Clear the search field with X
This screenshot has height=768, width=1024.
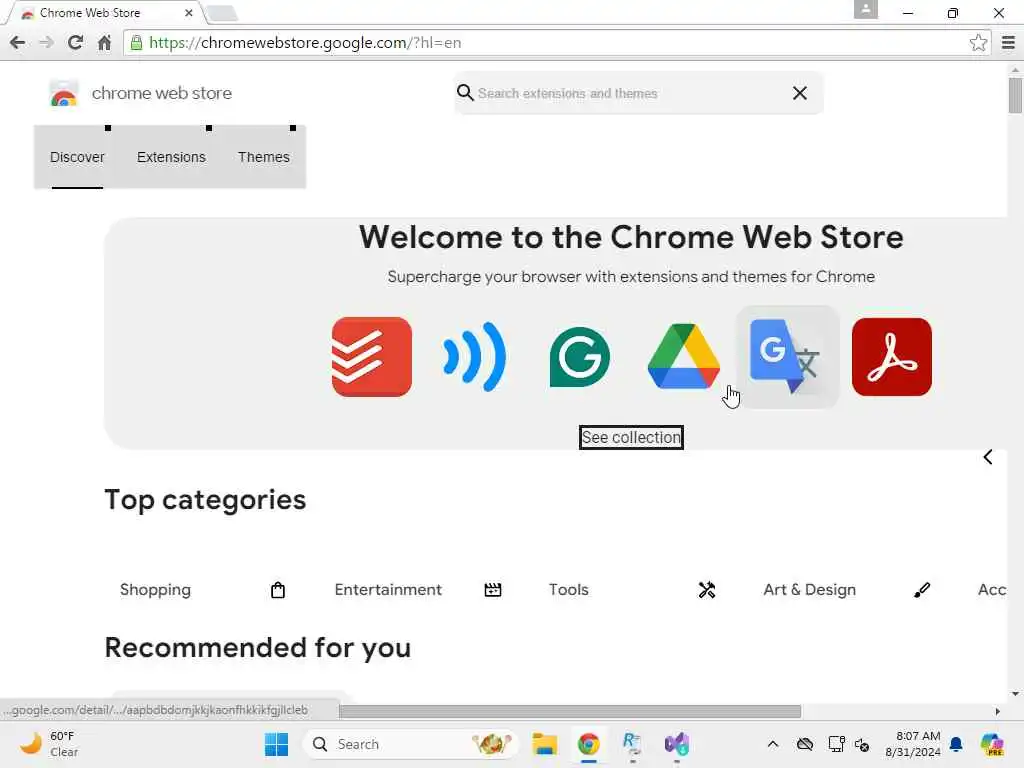(x=799, y=93)
